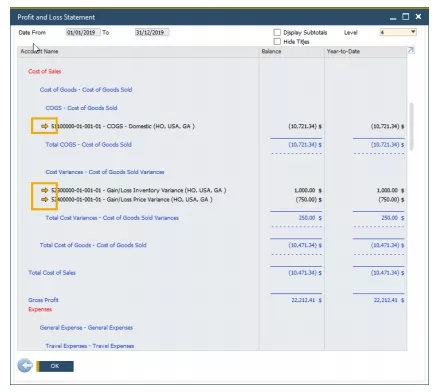Open link arrow for Gain/Loss Price Variance
The height and width of the screenshot is (392, 438).
[x=45, y=199]
